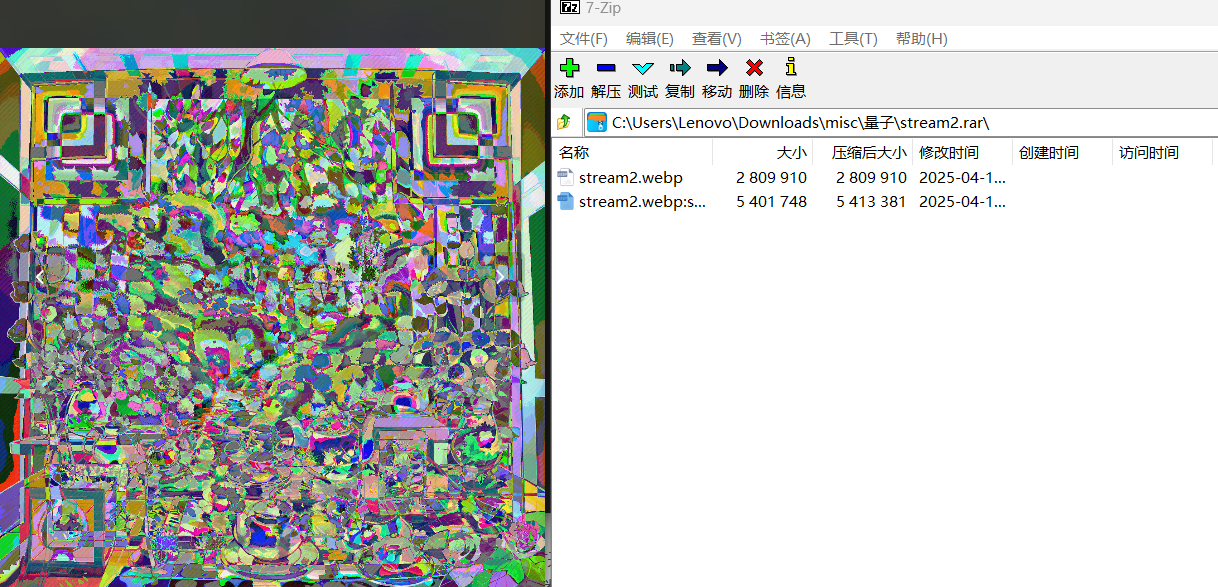Click the 测试 checkmark icon
This screenshot has width=1218, height=587.
(643, 68)
